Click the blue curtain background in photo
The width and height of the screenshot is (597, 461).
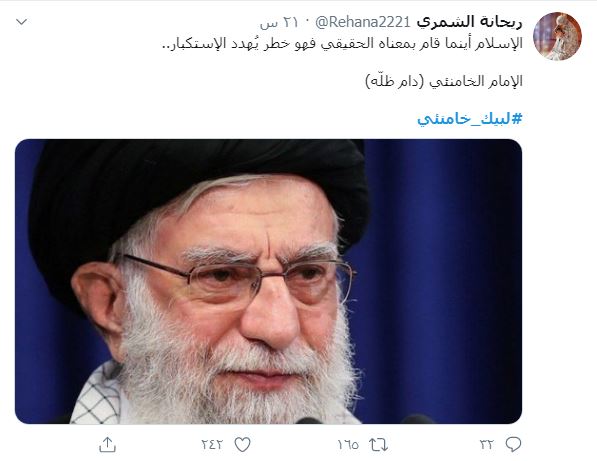point(442,266)
